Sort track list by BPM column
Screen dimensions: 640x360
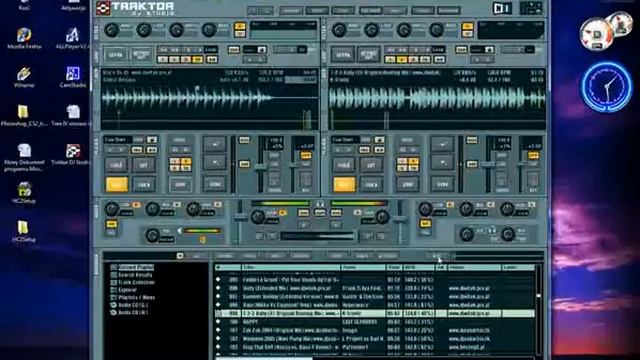point(419,267)
